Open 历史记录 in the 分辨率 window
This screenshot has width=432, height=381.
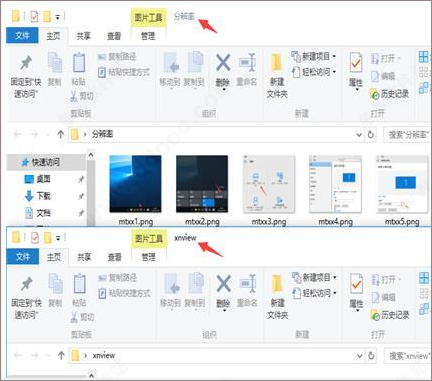tap(390, 94)
